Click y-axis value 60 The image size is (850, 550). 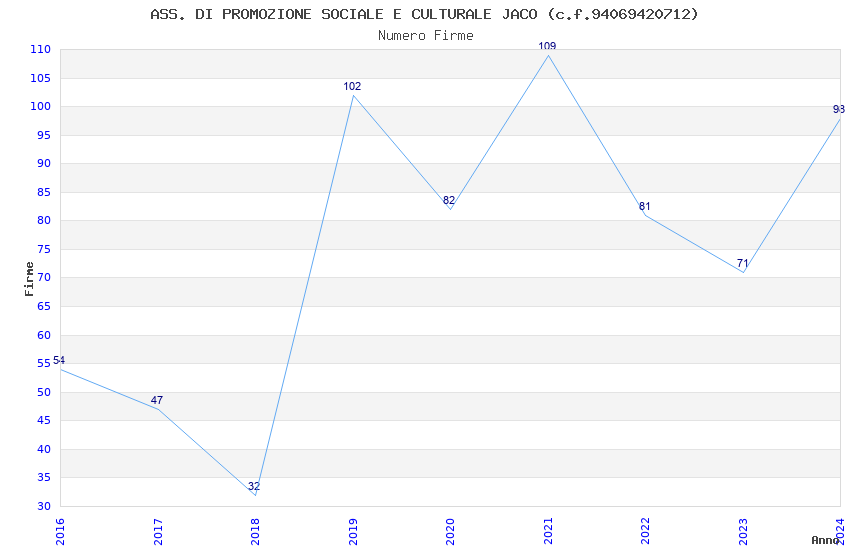[43, 335]
